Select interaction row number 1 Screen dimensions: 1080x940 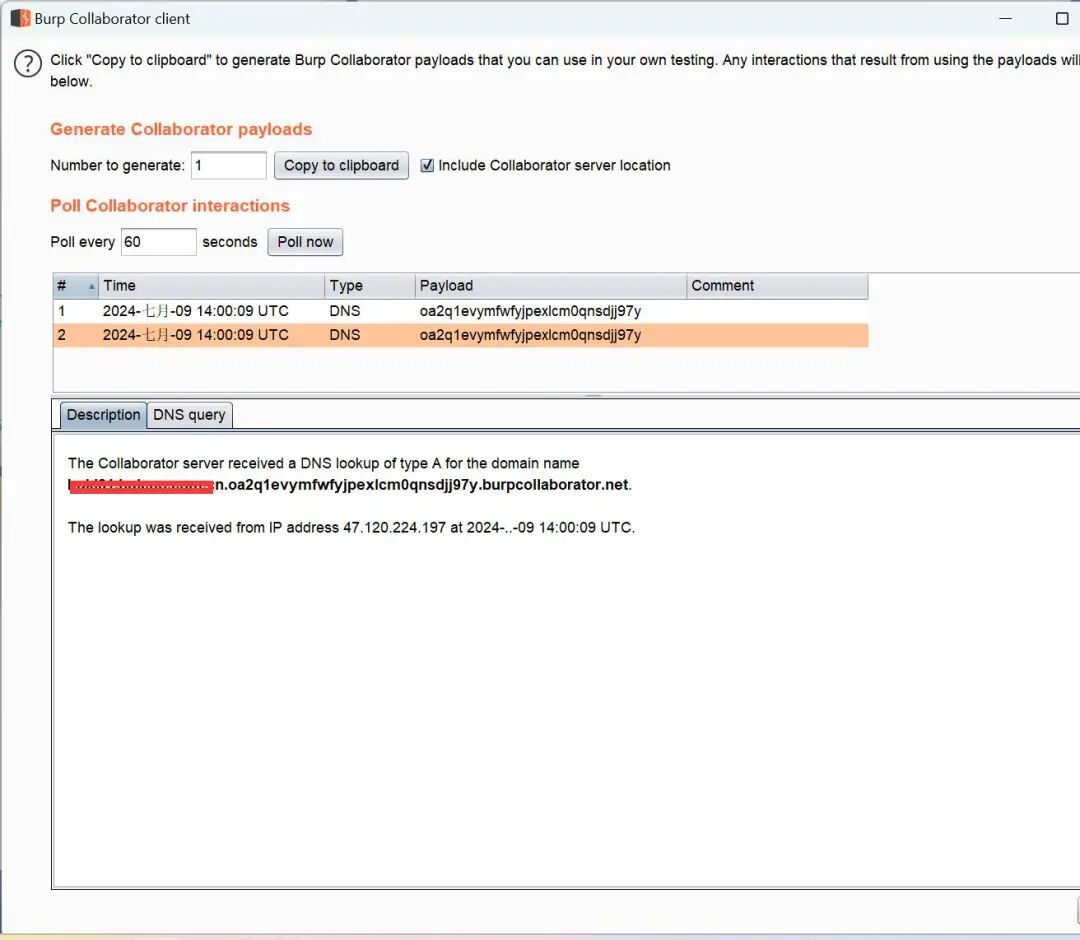[461, 311]
